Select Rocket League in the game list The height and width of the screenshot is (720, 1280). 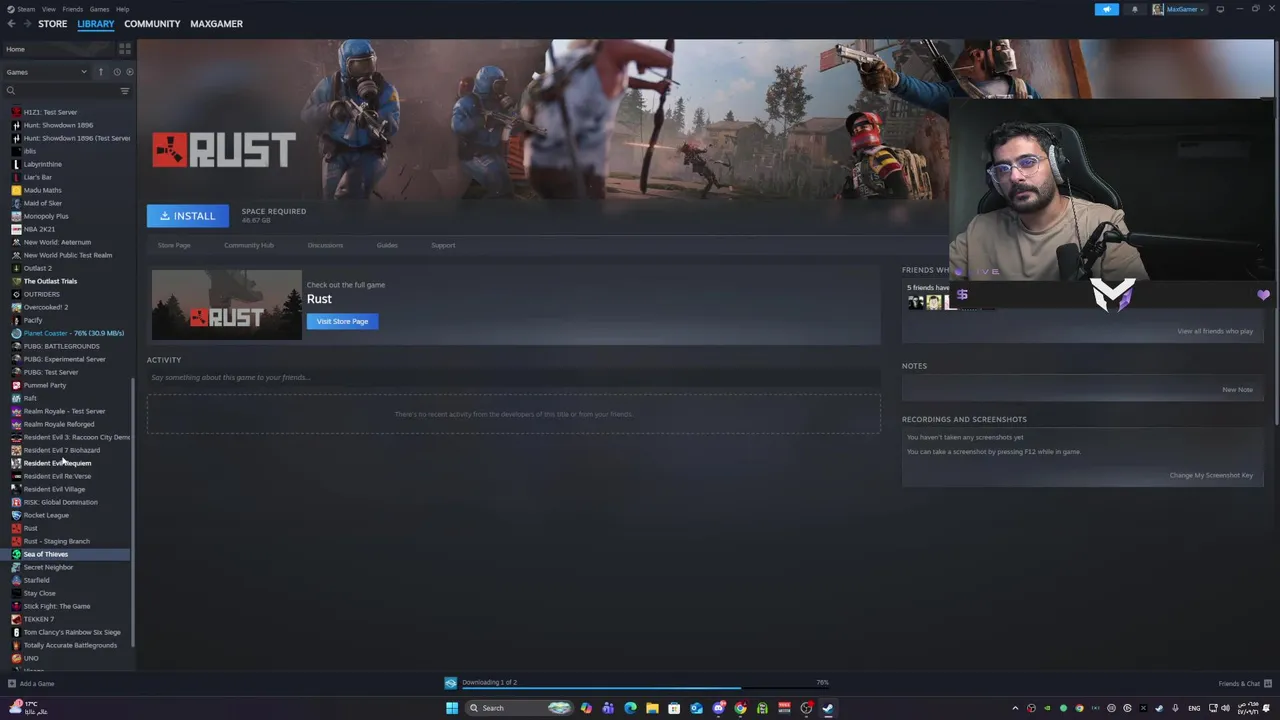[x=46, y=515]
